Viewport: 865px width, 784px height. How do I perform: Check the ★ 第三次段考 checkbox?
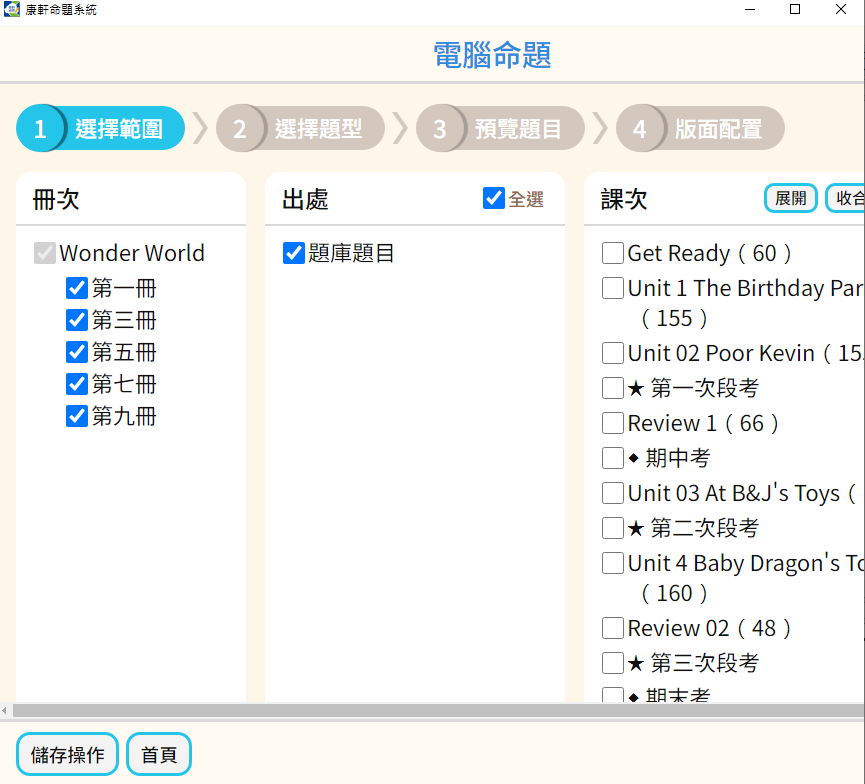tap(613, 663)
